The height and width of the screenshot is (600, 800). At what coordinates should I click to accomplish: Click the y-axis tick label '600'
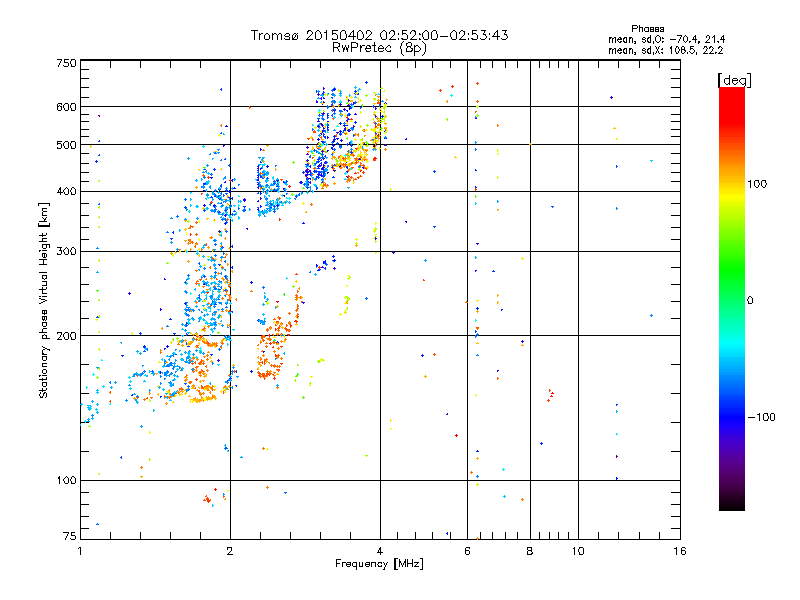tap(66, 107)
